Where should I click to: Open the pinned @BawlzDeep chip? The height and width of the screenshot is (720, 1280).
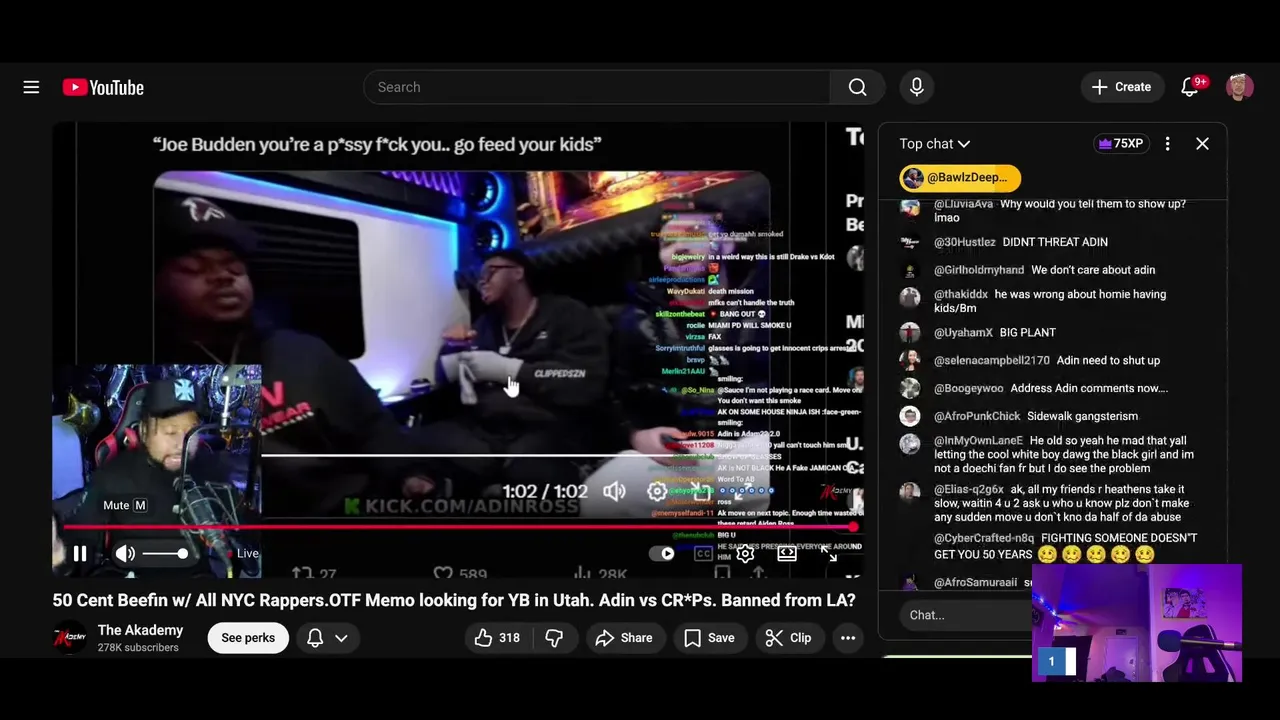coord(960,178)
